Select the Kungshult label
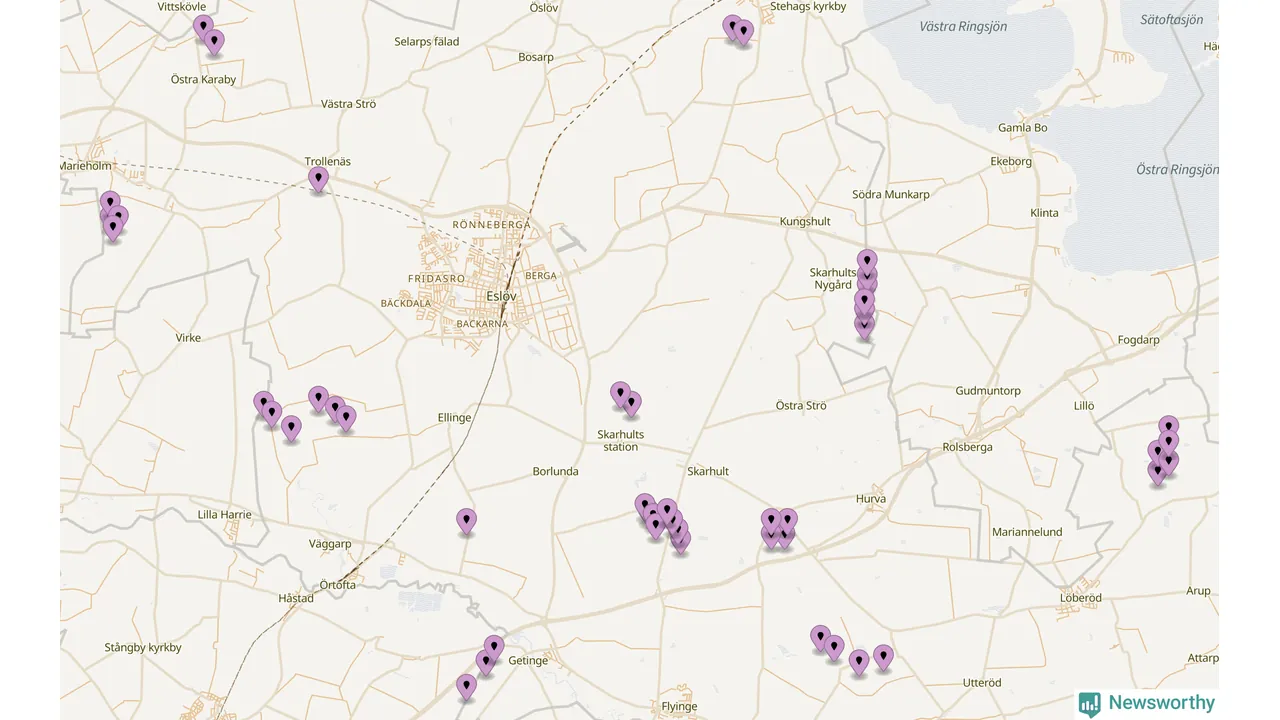The image size is (1280, 720). pyautogui.click(x=805, y=221)
